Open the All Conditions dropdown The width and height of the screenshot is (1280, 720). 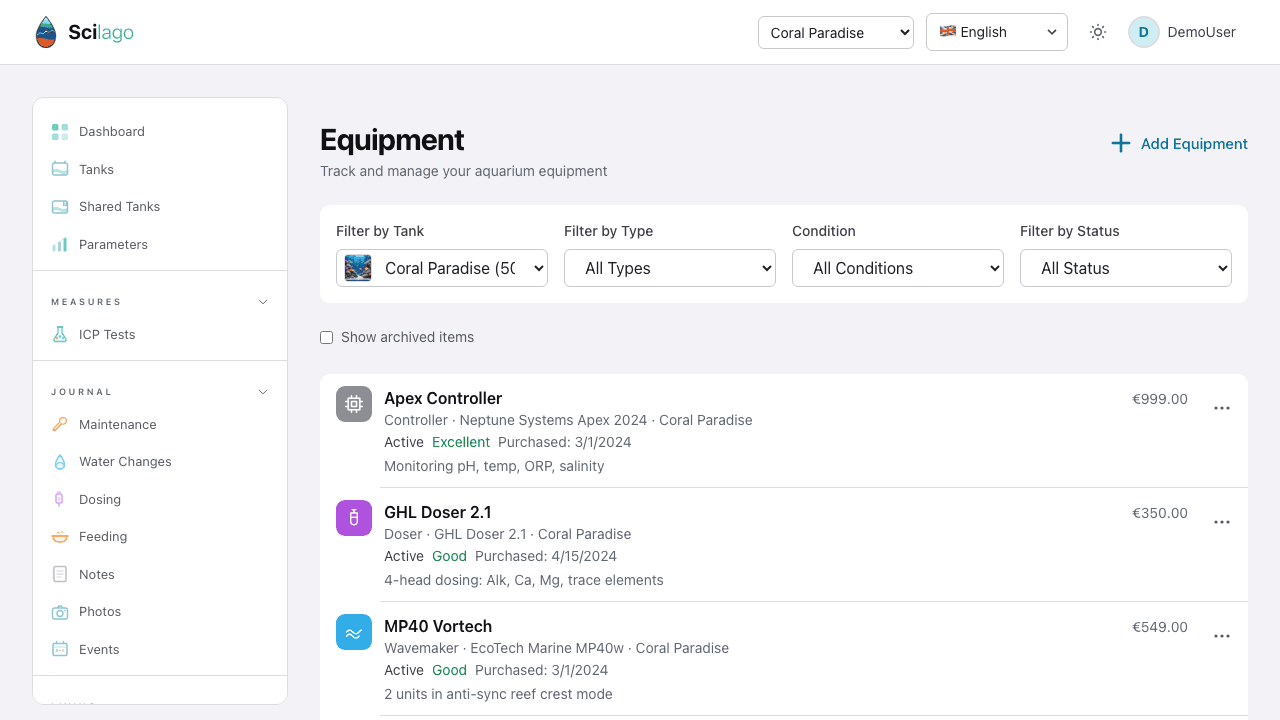pyautogui.click(x=898, y=268)
